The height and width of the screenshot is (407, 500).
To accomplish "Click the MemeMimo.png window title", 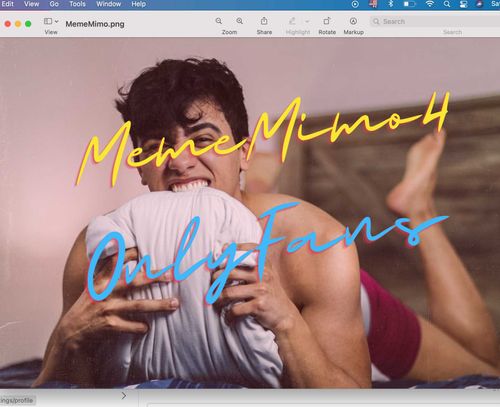I will (95, 24).
